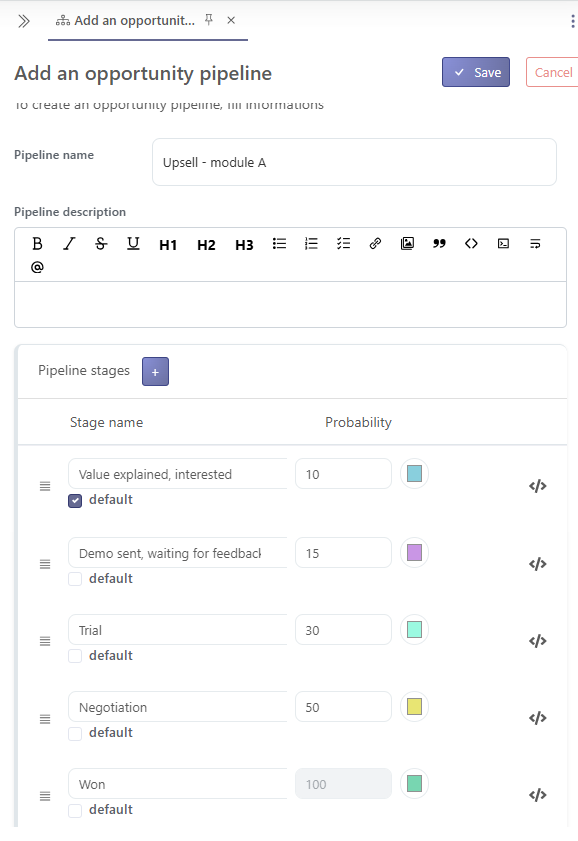The width and height of the screenshot is (578, 841).
Task: Uncheck default on Value explained stage
Action: [x=75, y=501]
